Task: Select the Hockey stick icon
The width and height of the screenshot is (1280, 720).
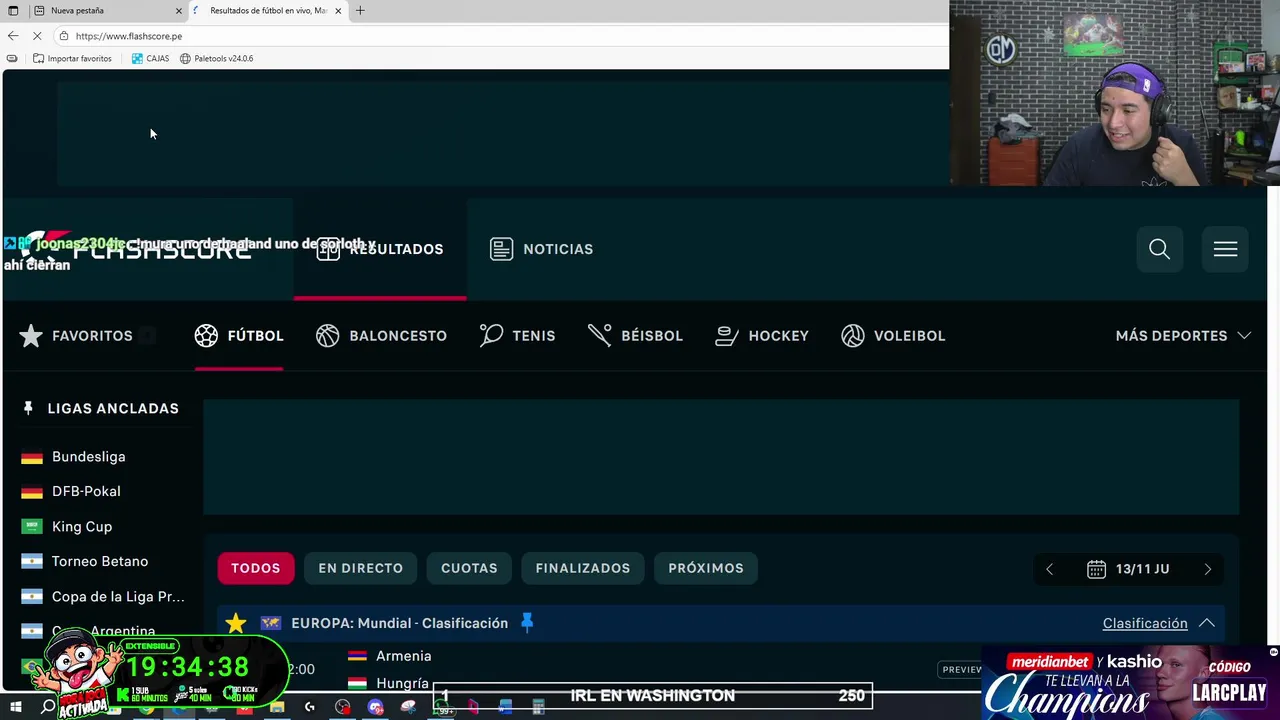Action: point(727,336)
